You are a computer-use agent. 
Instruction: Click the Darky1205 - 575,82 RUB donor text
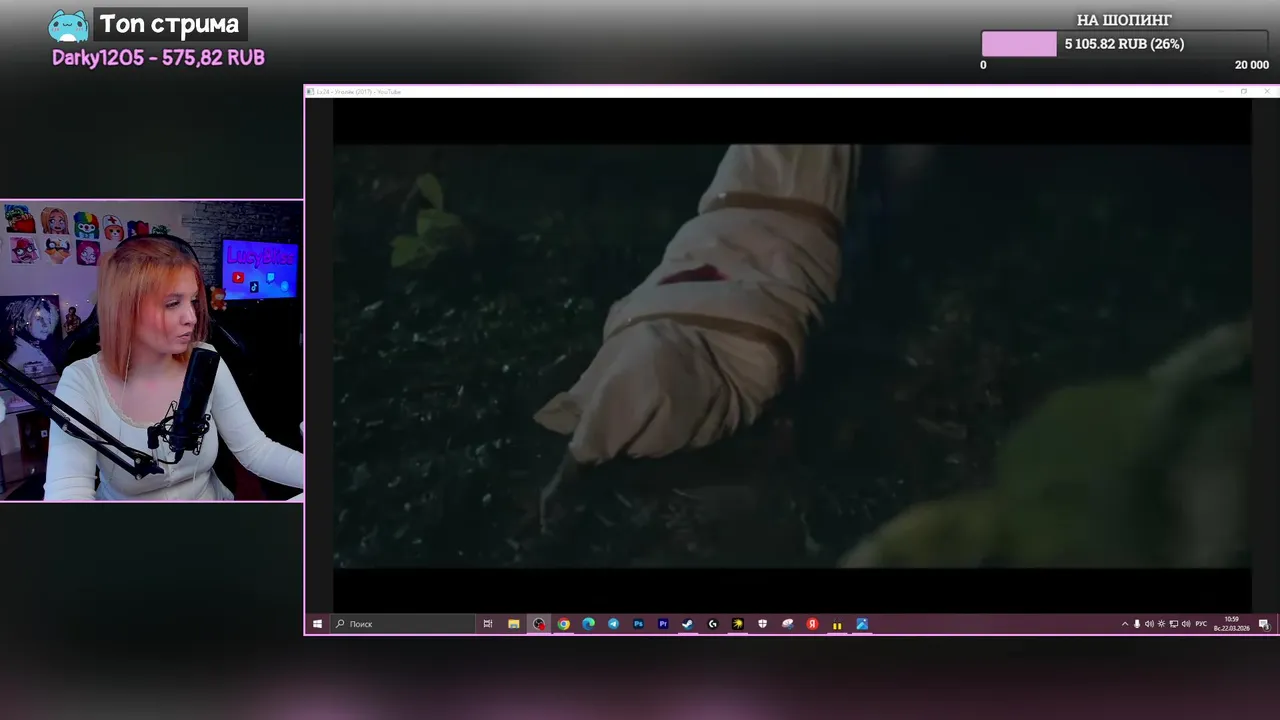click(x=158, y=58)
